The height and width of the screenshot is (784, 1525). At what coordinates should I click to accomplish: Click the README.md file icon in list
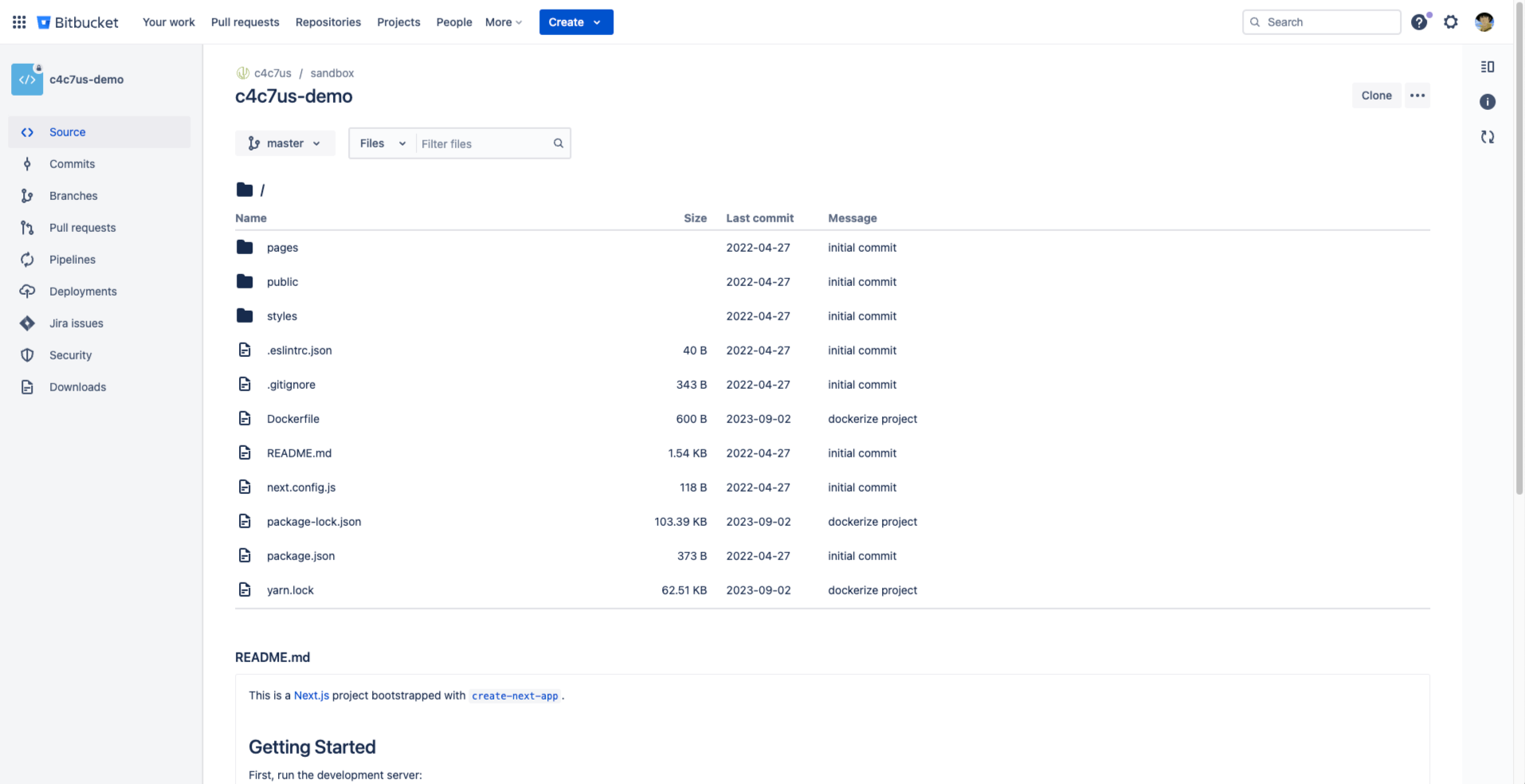click(x=245, y=453)
